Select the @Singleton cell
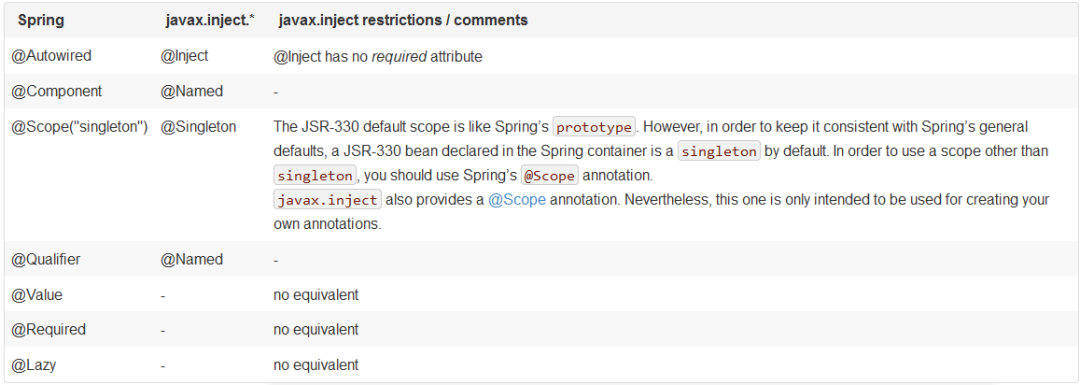Screen dimensions: 1080x385 (x=198, y=127)
